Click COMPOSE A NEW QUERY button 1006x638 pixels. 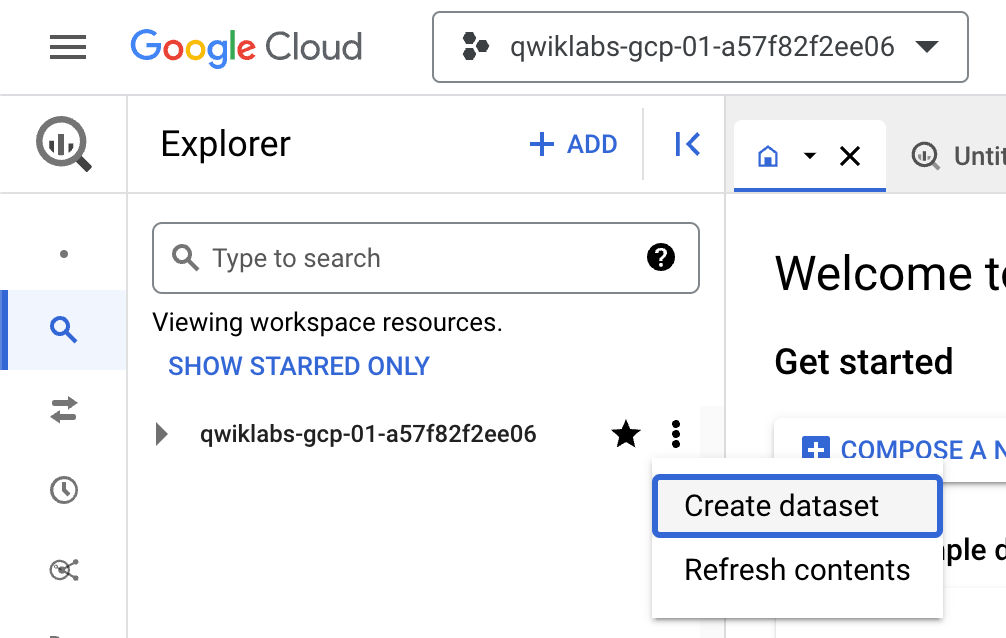coord(903,450)
